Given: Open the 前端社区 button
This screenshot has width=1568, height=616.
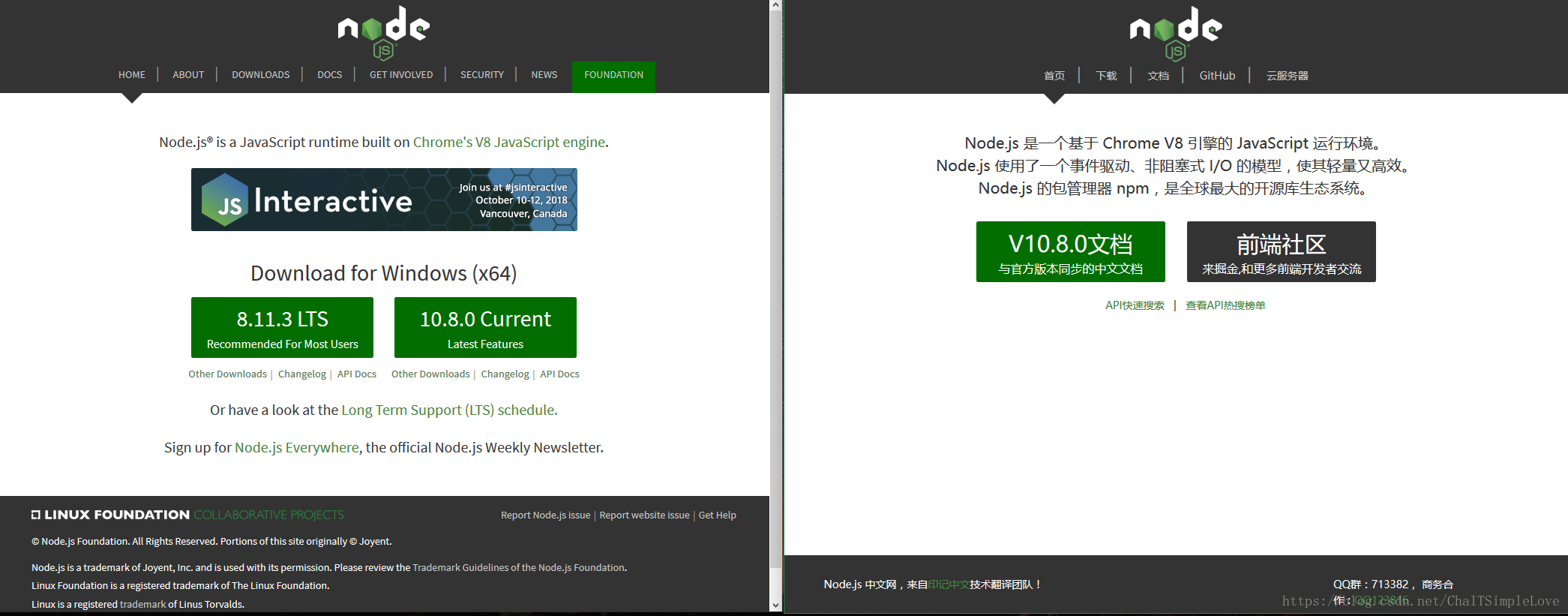Looking at the screenshot, I should tap(1281, 252).
